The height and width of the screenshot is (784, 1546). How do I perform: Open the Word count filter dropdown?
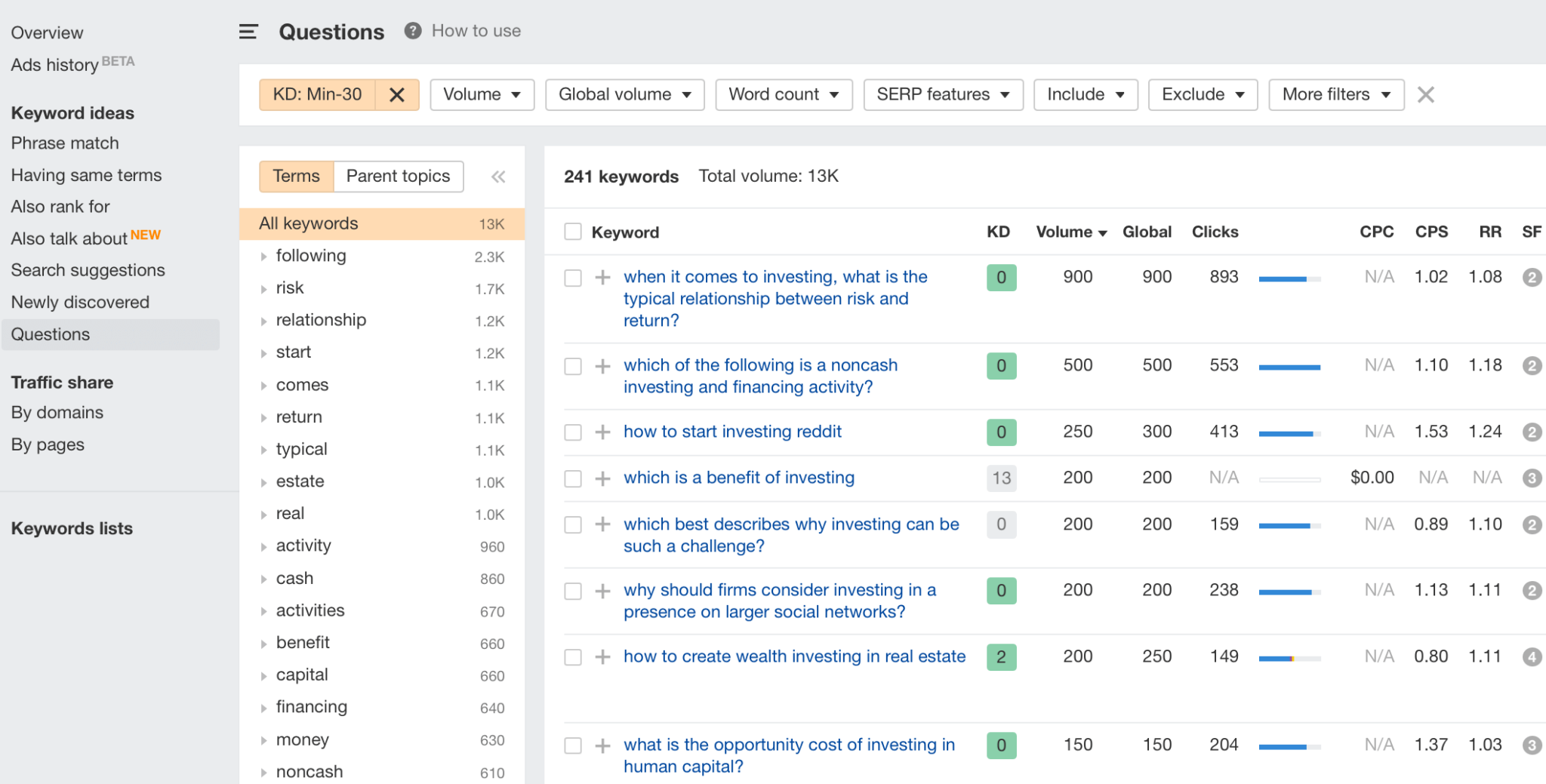tap(784, 95)
